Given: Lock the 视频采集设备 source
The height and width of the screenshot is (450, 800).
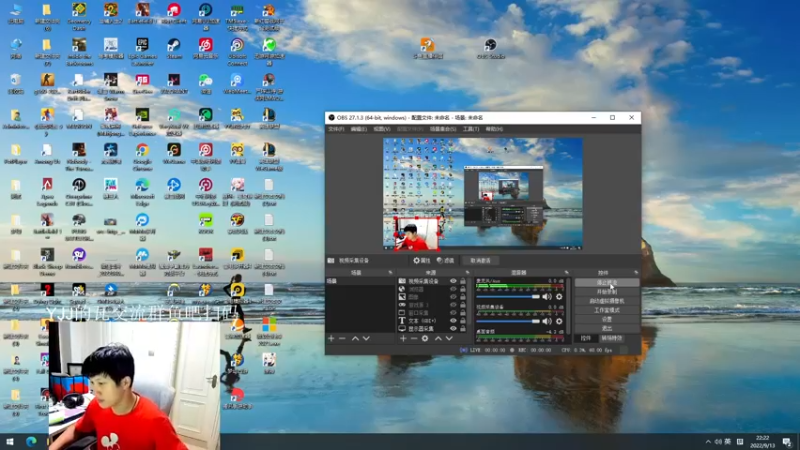Looking at the screenshot, I should tap(463, 281).
